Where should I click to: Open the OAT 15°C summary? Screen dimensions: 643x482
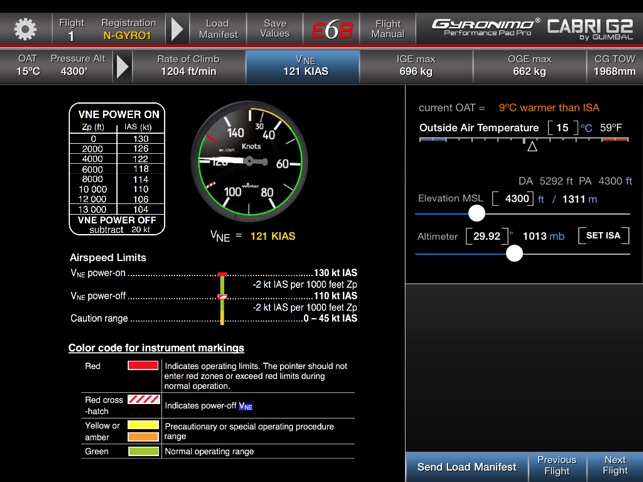(28, 65)
